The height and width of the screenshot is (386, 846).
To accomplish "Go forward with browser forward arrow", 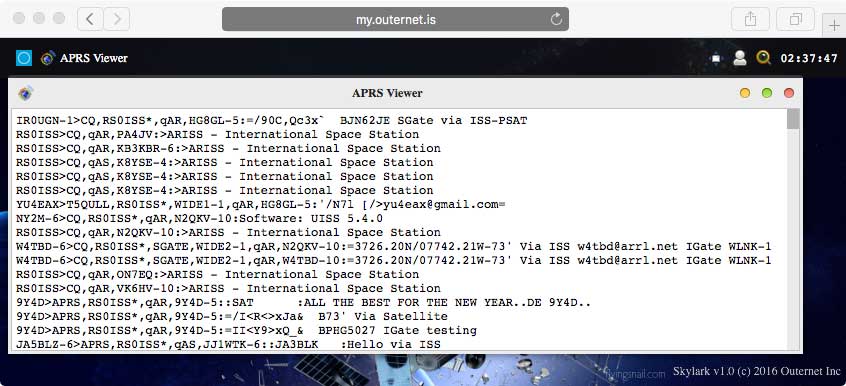I will click(x=117, y=19).
